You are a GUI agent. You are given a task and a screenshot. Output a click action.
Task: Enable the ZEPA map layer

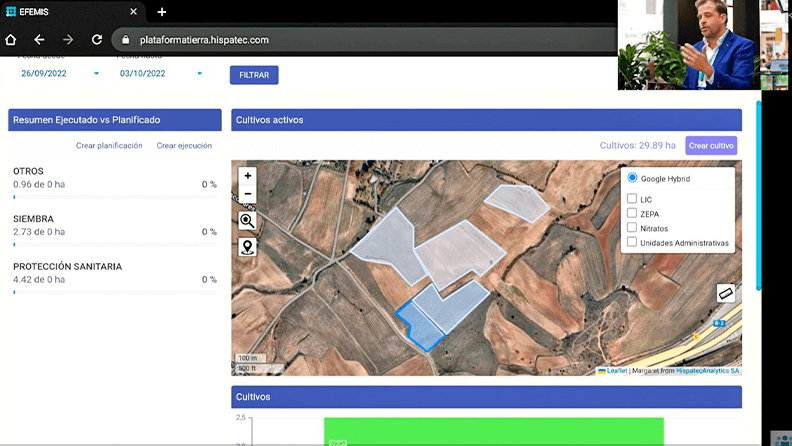(632, 213)
